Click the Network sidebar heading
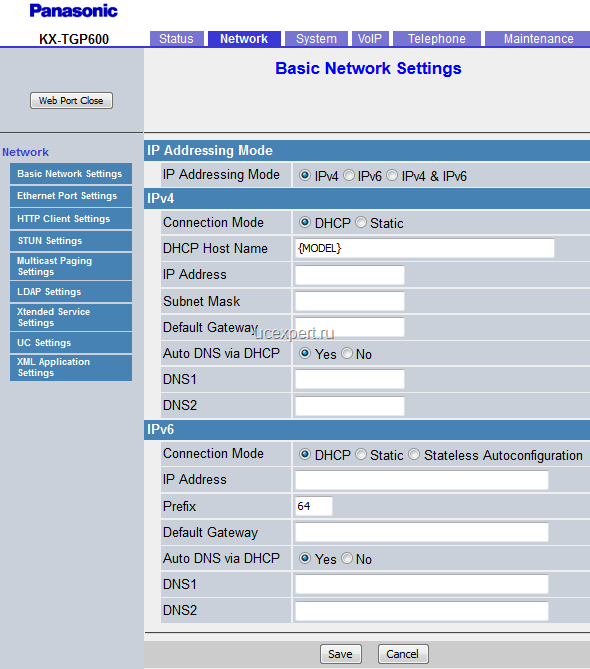 (25, 152)
